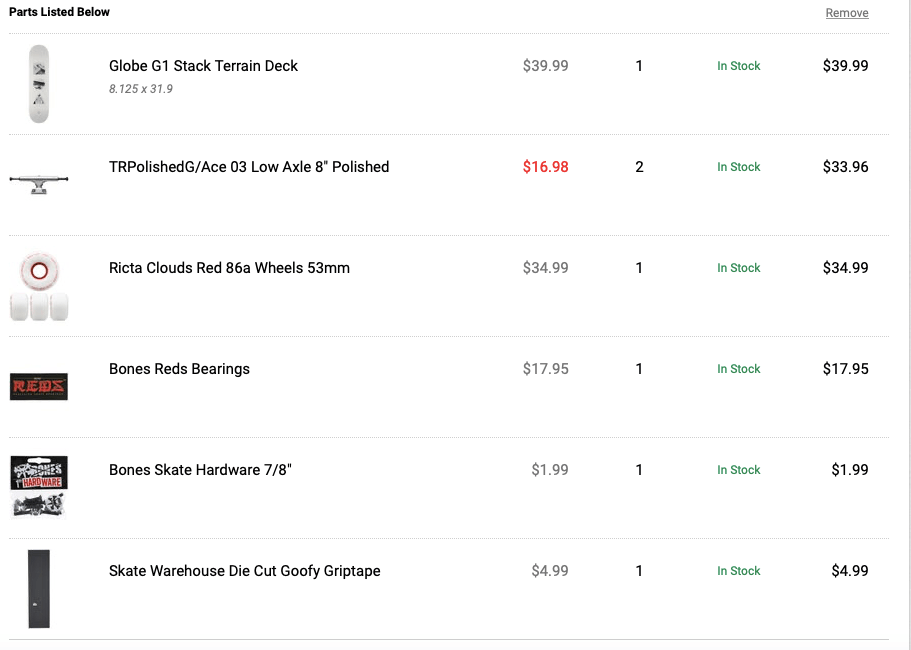Click the Globe deck product thumbnail
911x650 pixels.
pyautogui.click(x=39, y=84)
